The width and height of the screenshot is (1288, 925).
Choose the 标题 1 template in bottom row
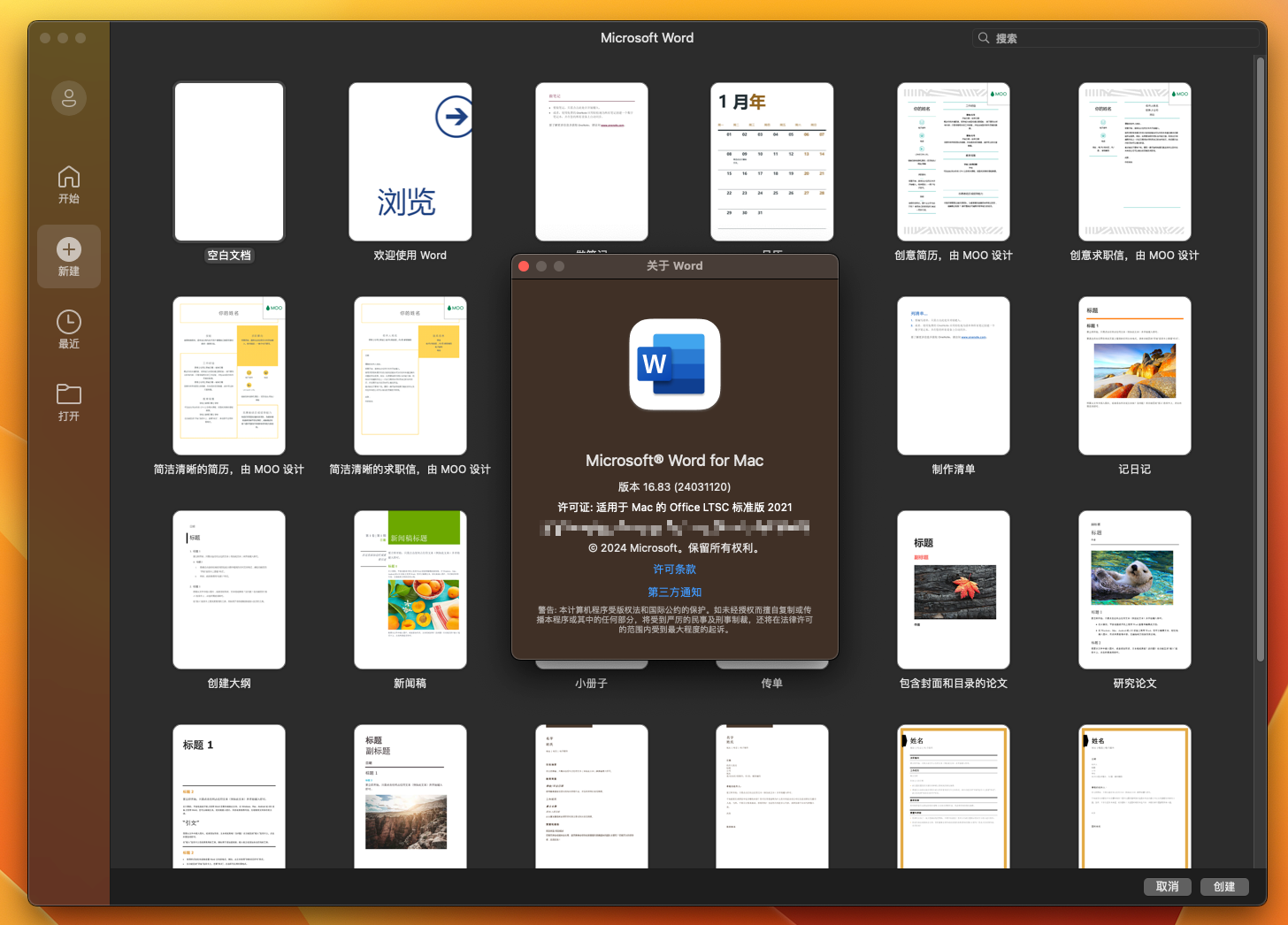[x=229, y=797]
